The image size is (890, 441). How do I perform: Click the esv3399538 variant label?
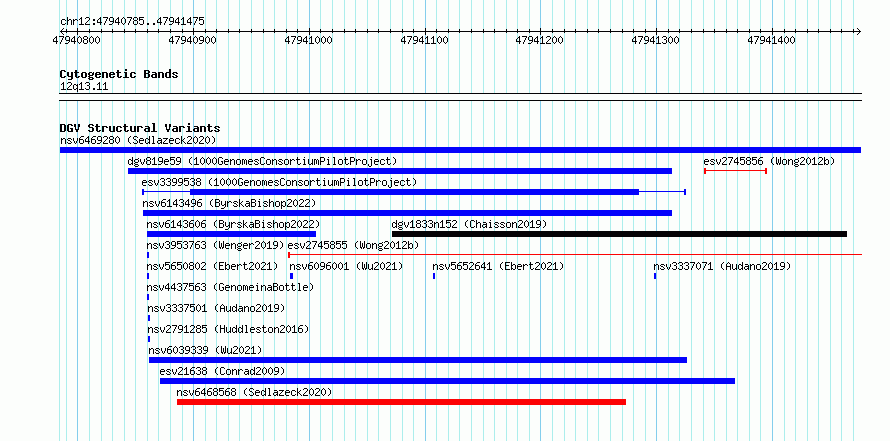click(279, 182)
